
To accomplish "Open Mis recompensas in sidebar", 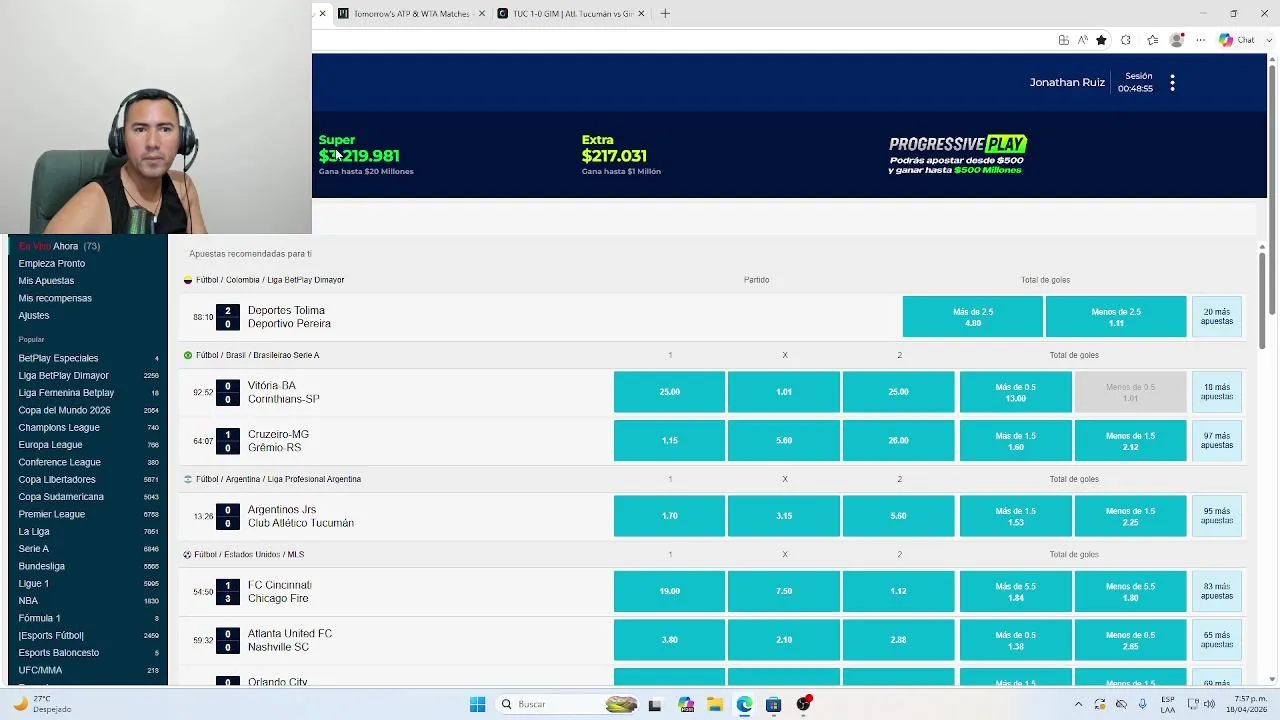I will click(x=55, y=298).
